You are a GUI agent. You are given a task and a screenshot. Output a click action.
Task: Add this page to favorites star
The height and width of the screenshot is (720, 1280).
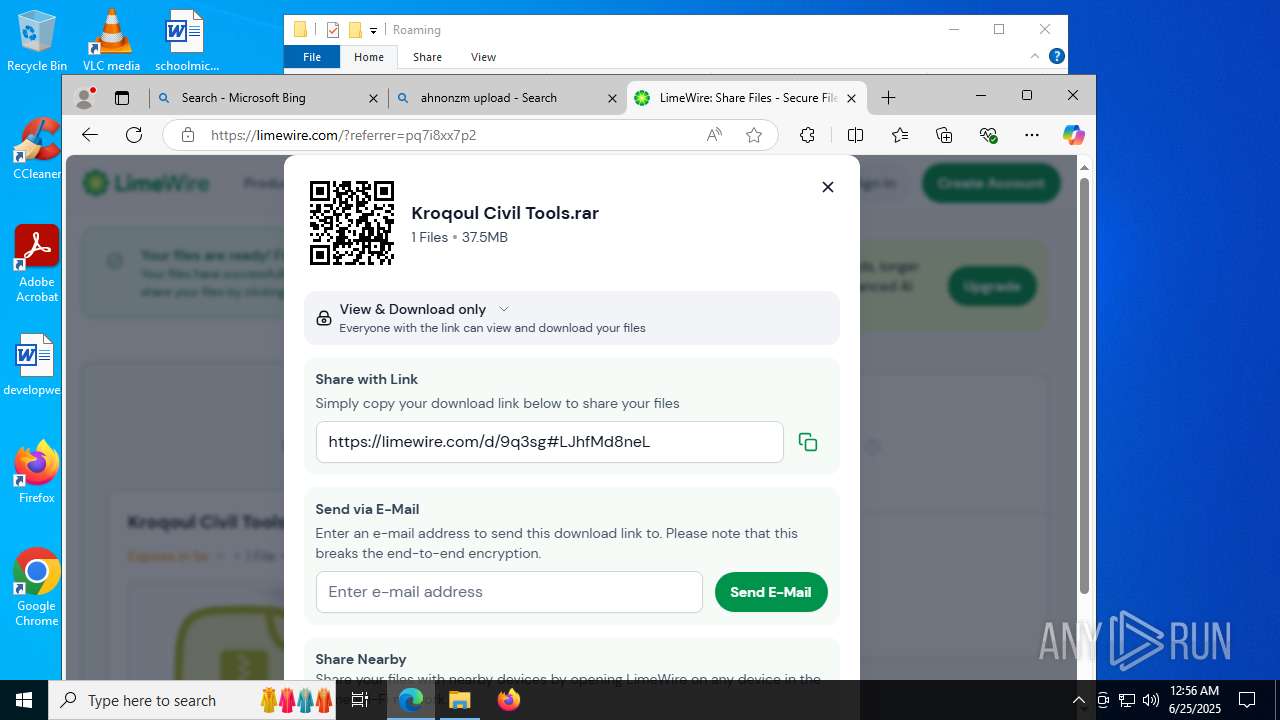754,135
